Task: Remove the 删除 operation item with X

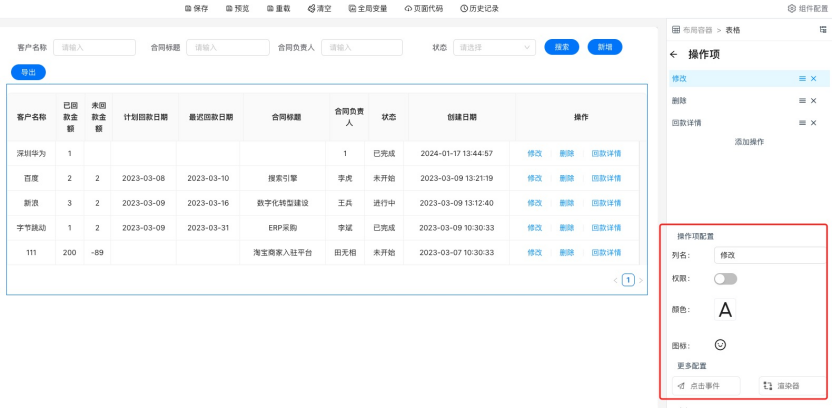Action: (x=813, y=101)
